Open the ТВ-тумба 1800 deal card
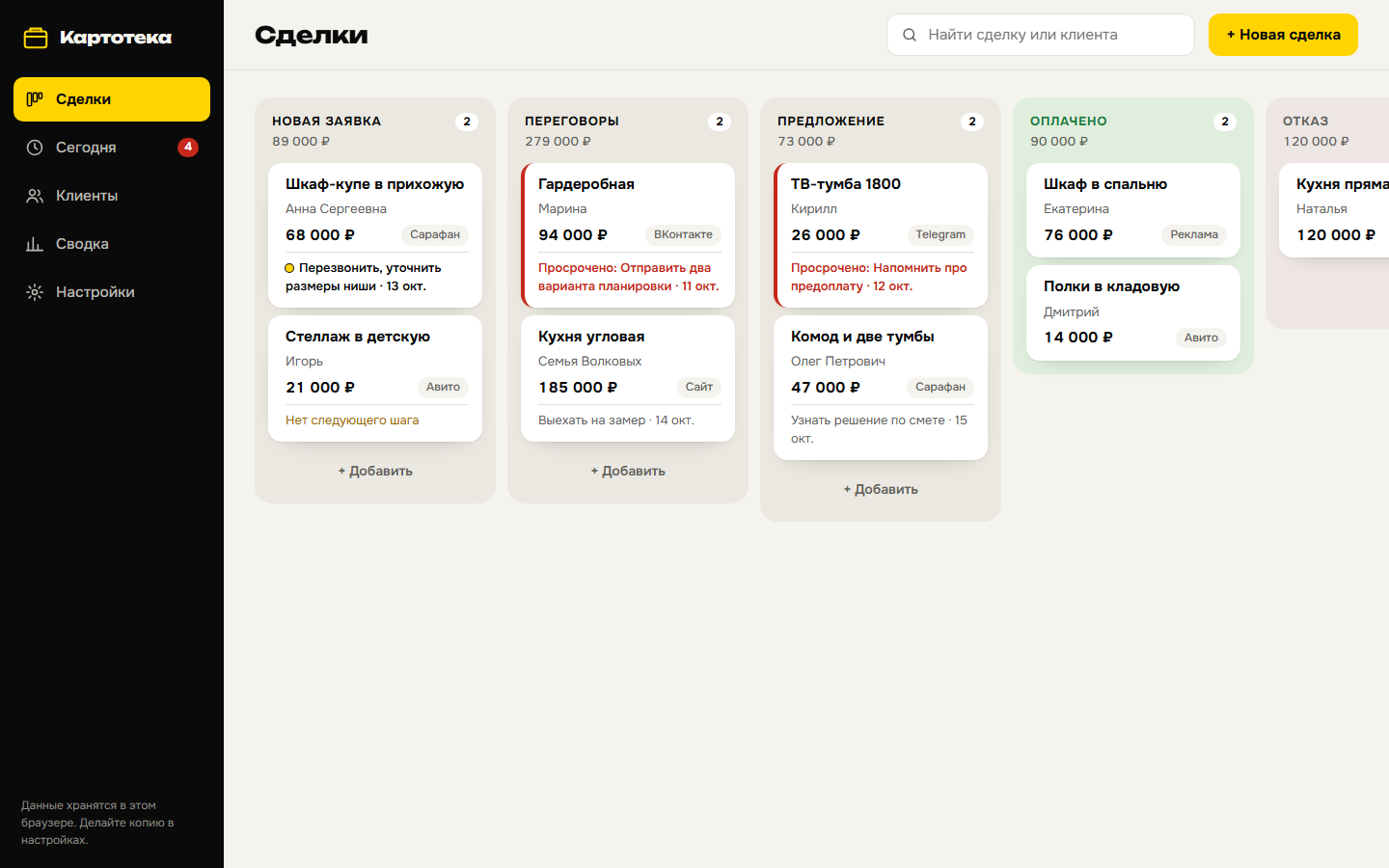The height and width of the screenshot is (868, 1389). [881, 235]
